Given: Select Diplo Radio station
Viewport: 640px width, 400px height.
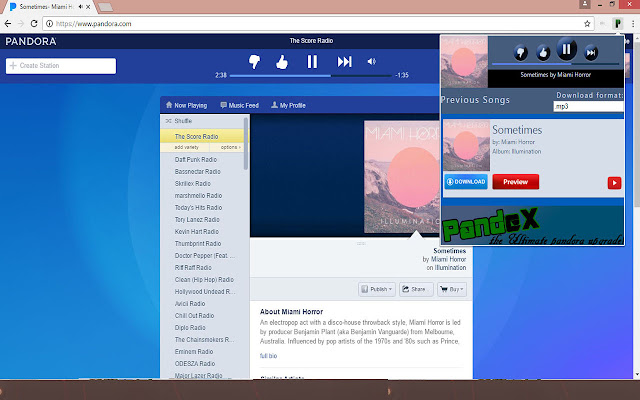Looking at the screenshot, I should coord(190,328).
